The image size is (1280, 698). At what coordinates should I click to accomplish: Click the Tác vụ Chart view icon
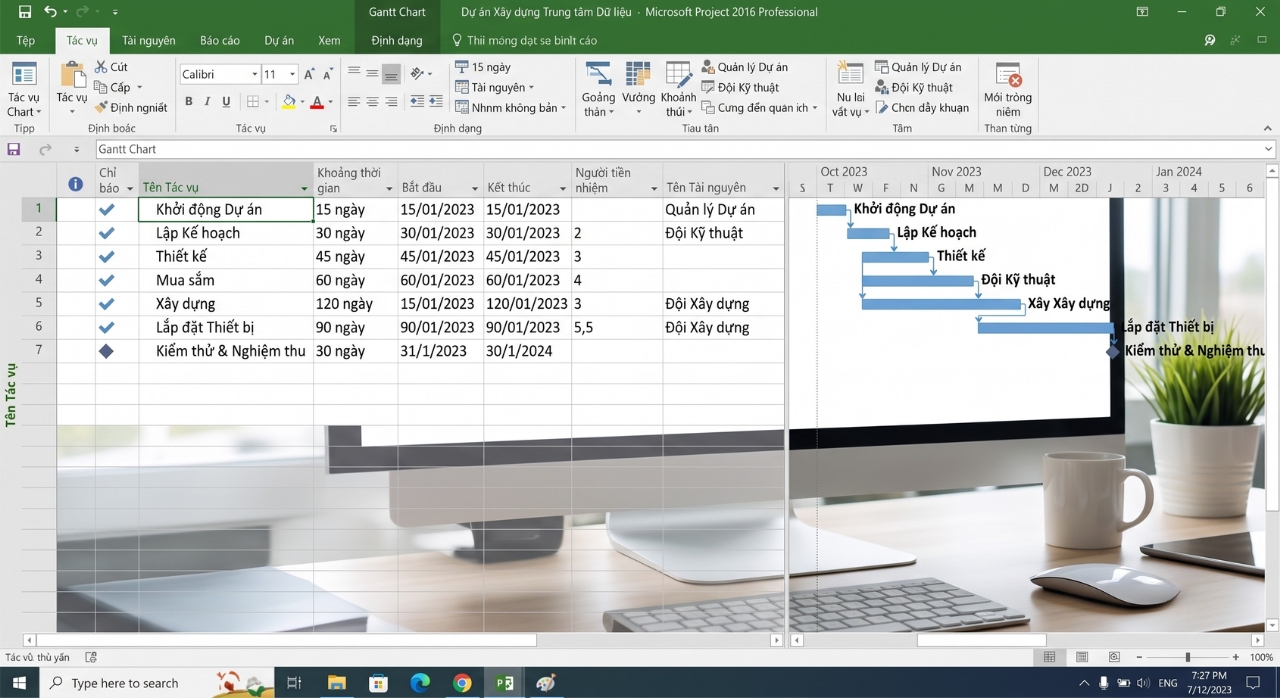[23, 75]
